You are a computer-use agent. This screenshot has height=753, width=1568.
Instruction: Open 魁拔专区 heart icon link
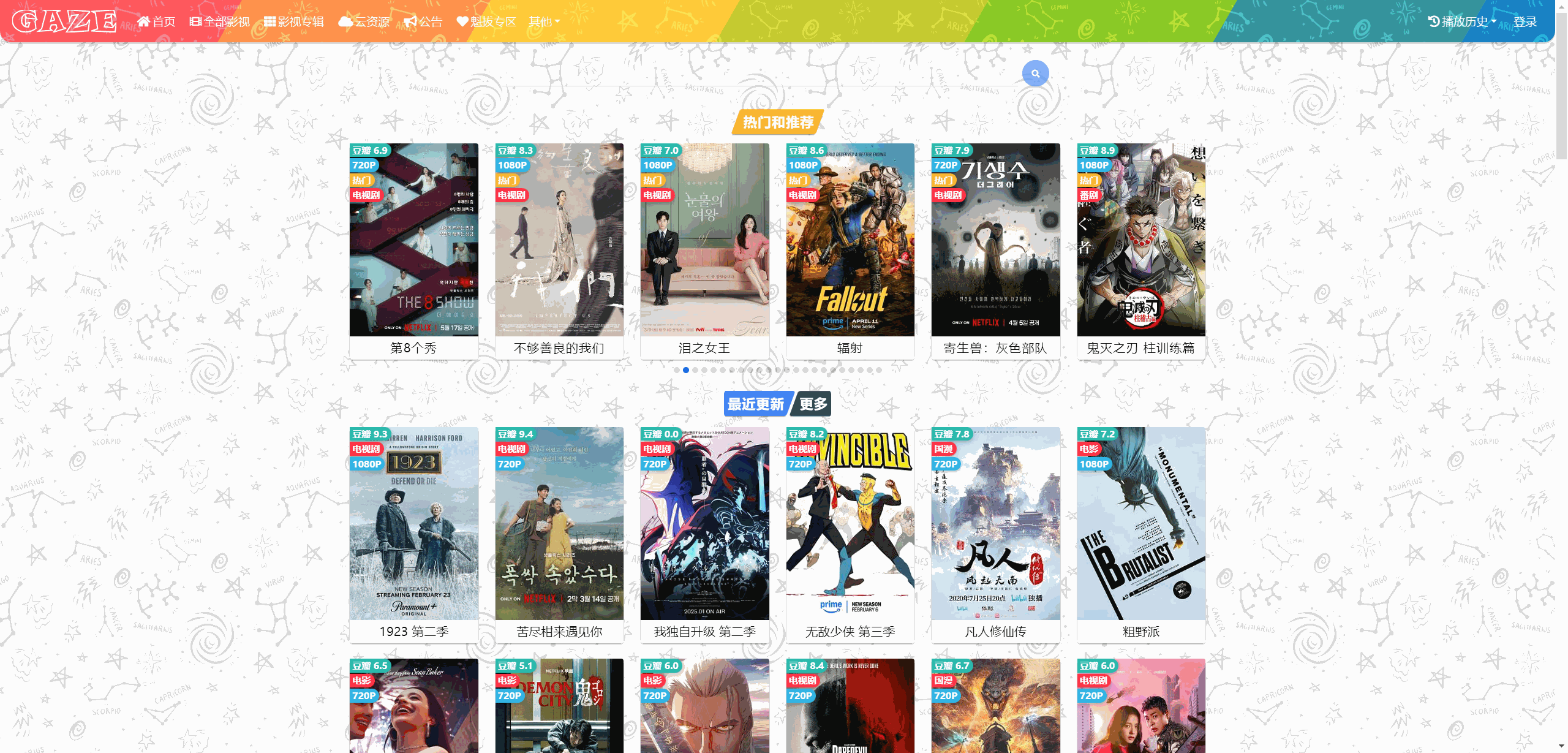click(x=486, y=22)
